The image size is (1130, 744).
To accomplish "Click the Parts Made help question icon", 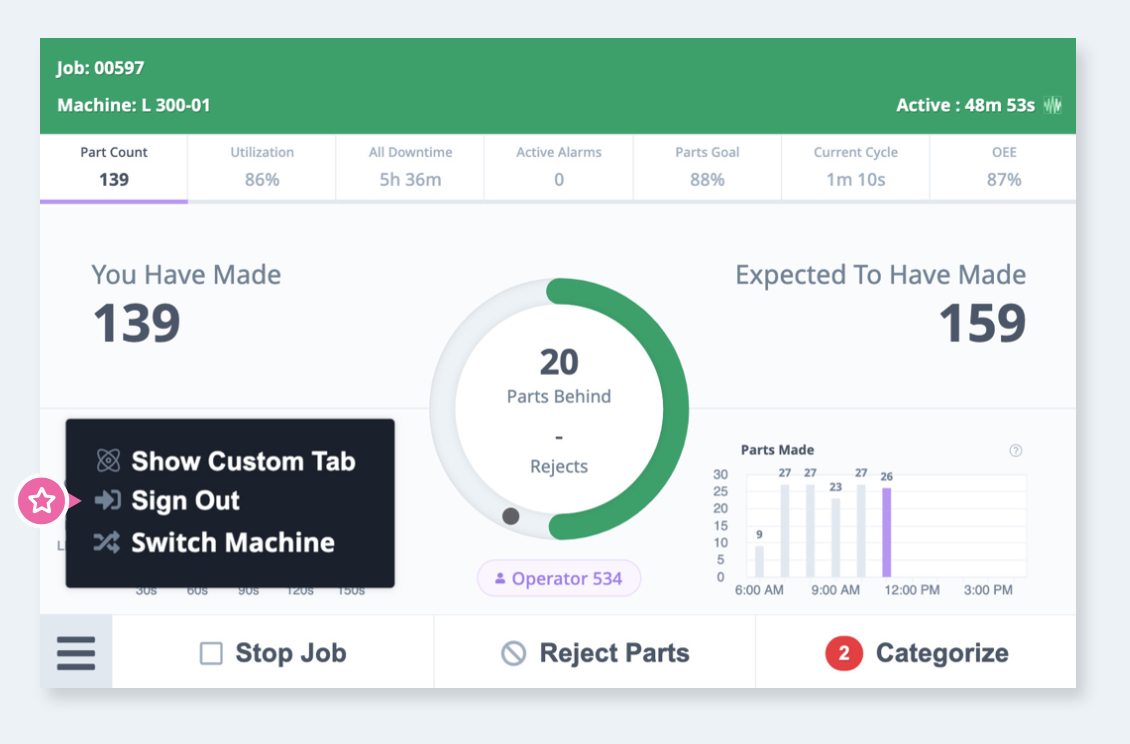I will (x=1016, y=451).
